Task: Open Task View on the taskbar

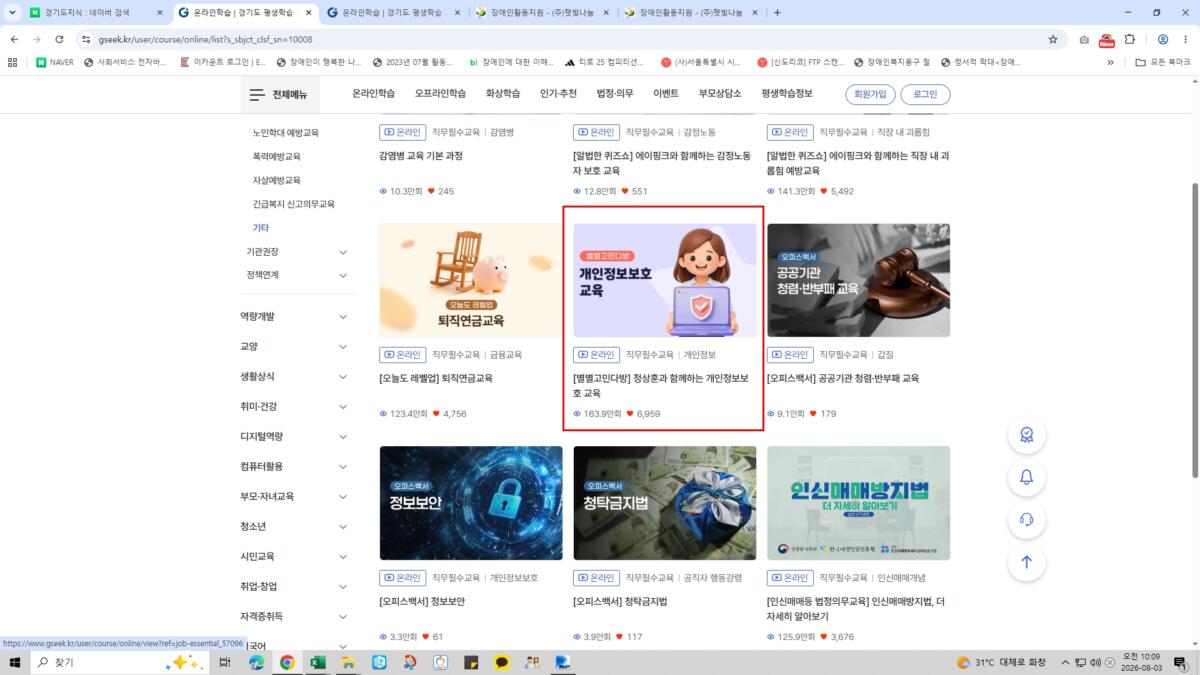Action: [x=225, y=662]
